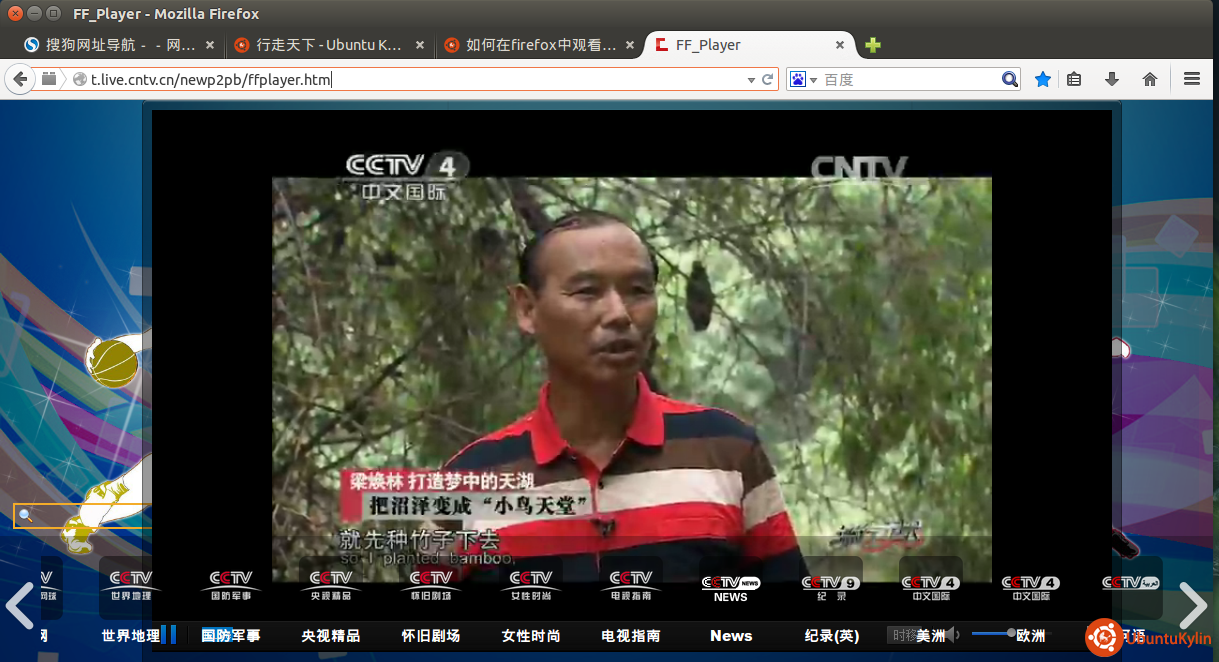
Task: Open the bookmarks list icon
Action: point(1074,79)
